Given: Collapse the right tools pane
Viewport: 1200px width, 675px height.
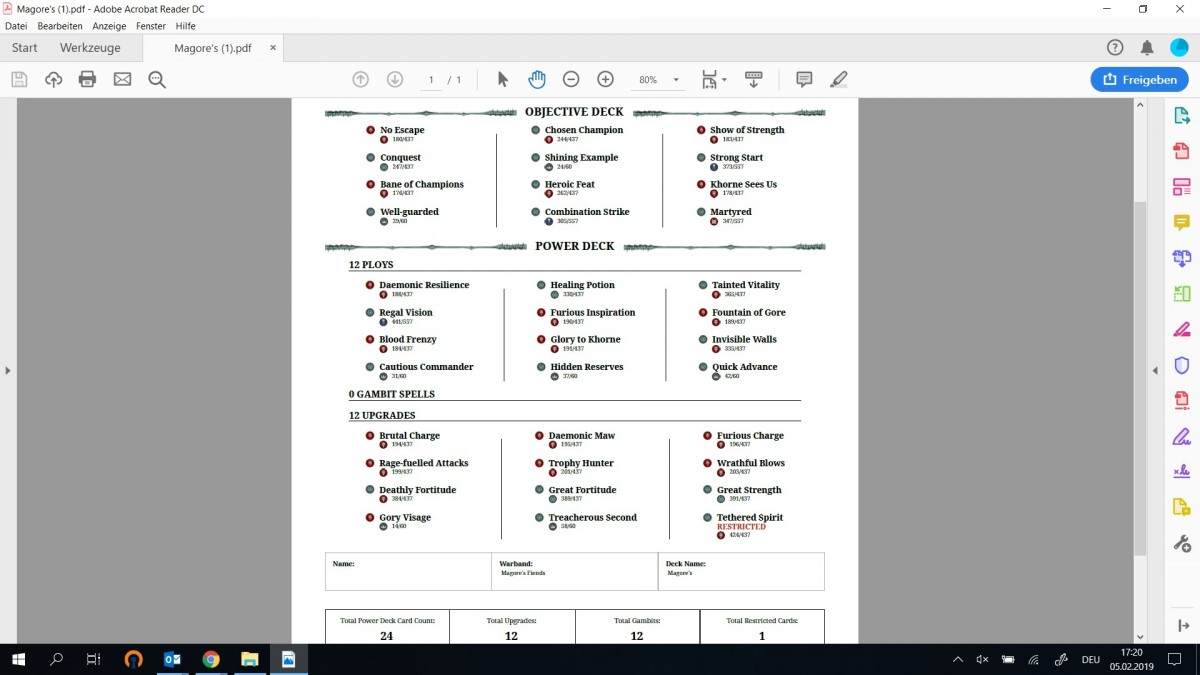Looking at the screenshot, I should pyautogui.click(x=1183, y=625).
